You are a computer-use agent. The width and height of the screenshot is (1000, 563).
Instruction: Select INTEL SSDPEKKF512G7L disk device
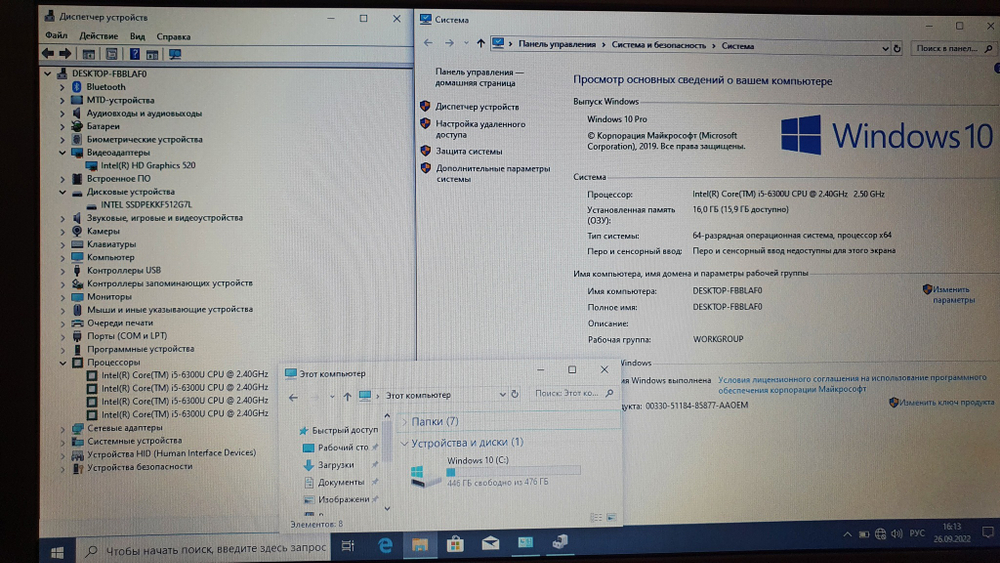[x=146, y=205]
